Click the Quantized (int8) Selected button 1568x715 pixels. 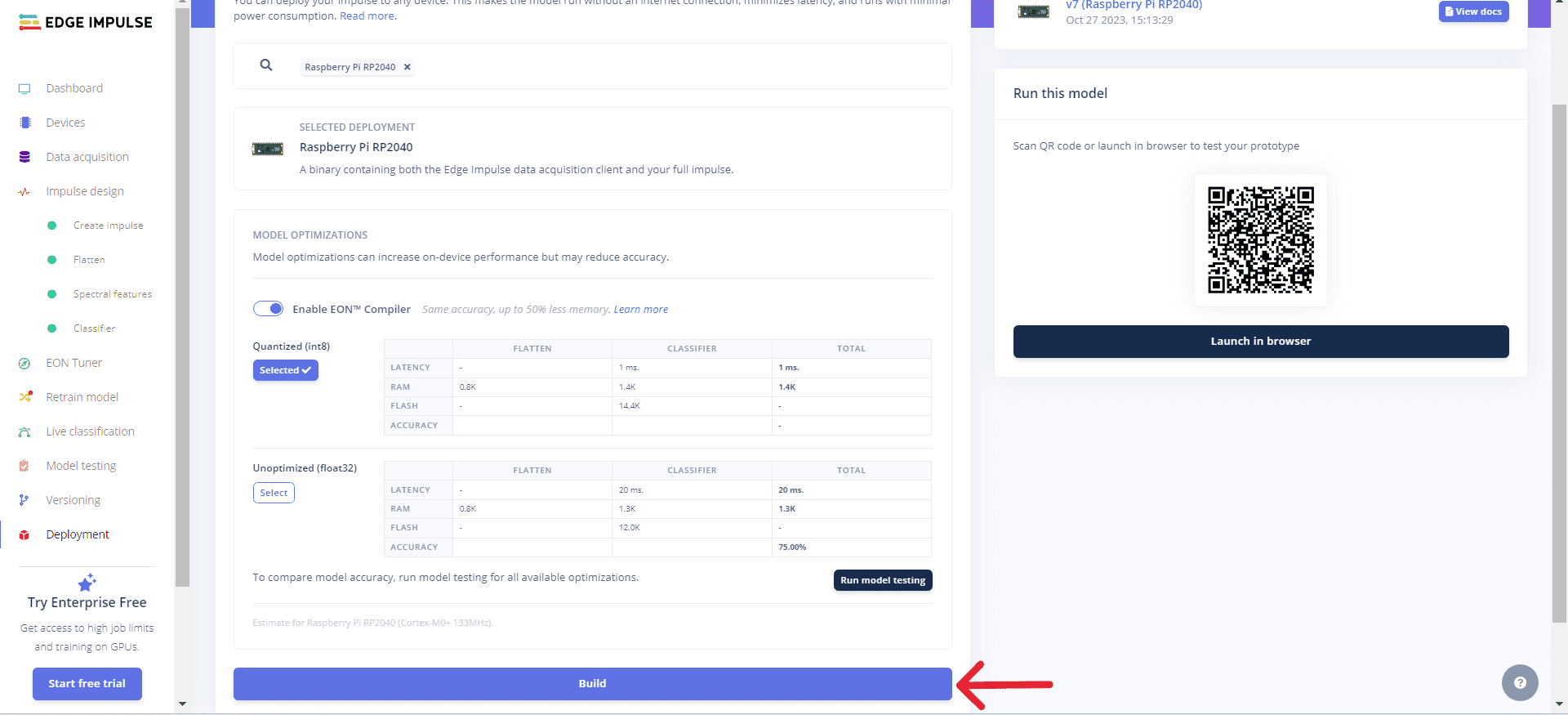285,370
